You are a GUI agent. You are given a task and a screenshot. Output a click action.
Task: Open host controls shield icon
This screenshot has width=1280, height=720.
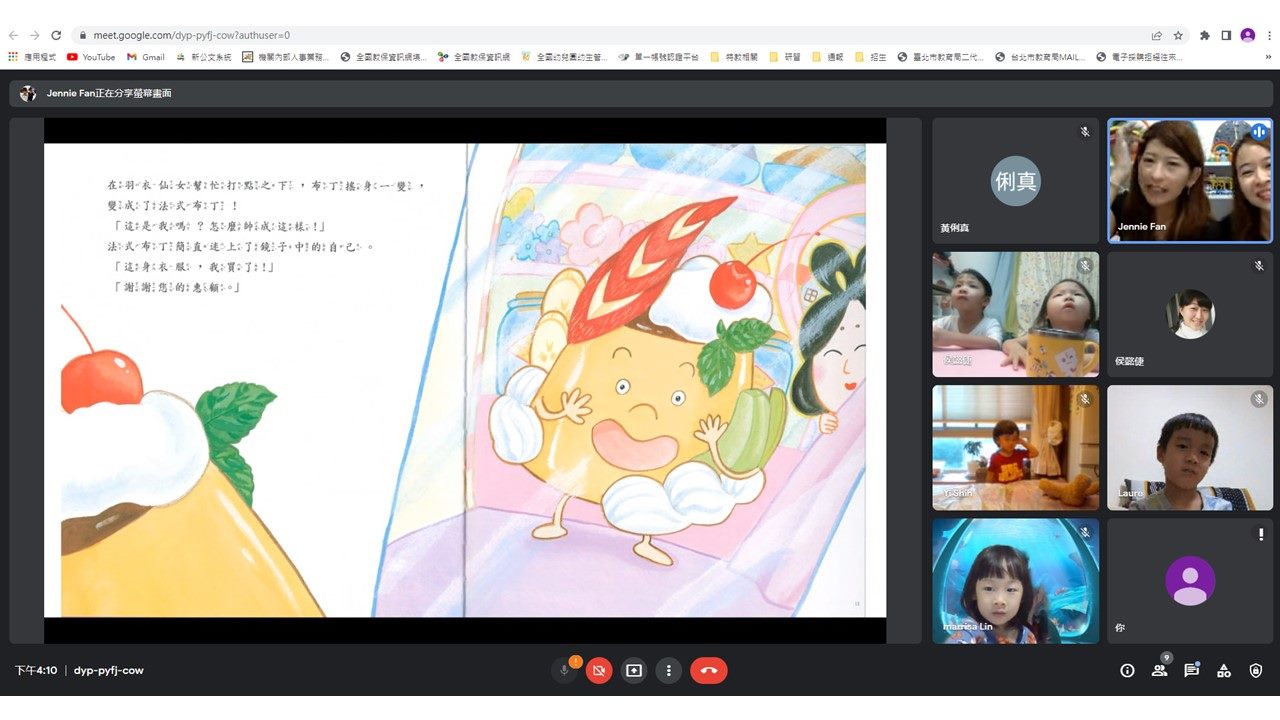(1256, 671)
